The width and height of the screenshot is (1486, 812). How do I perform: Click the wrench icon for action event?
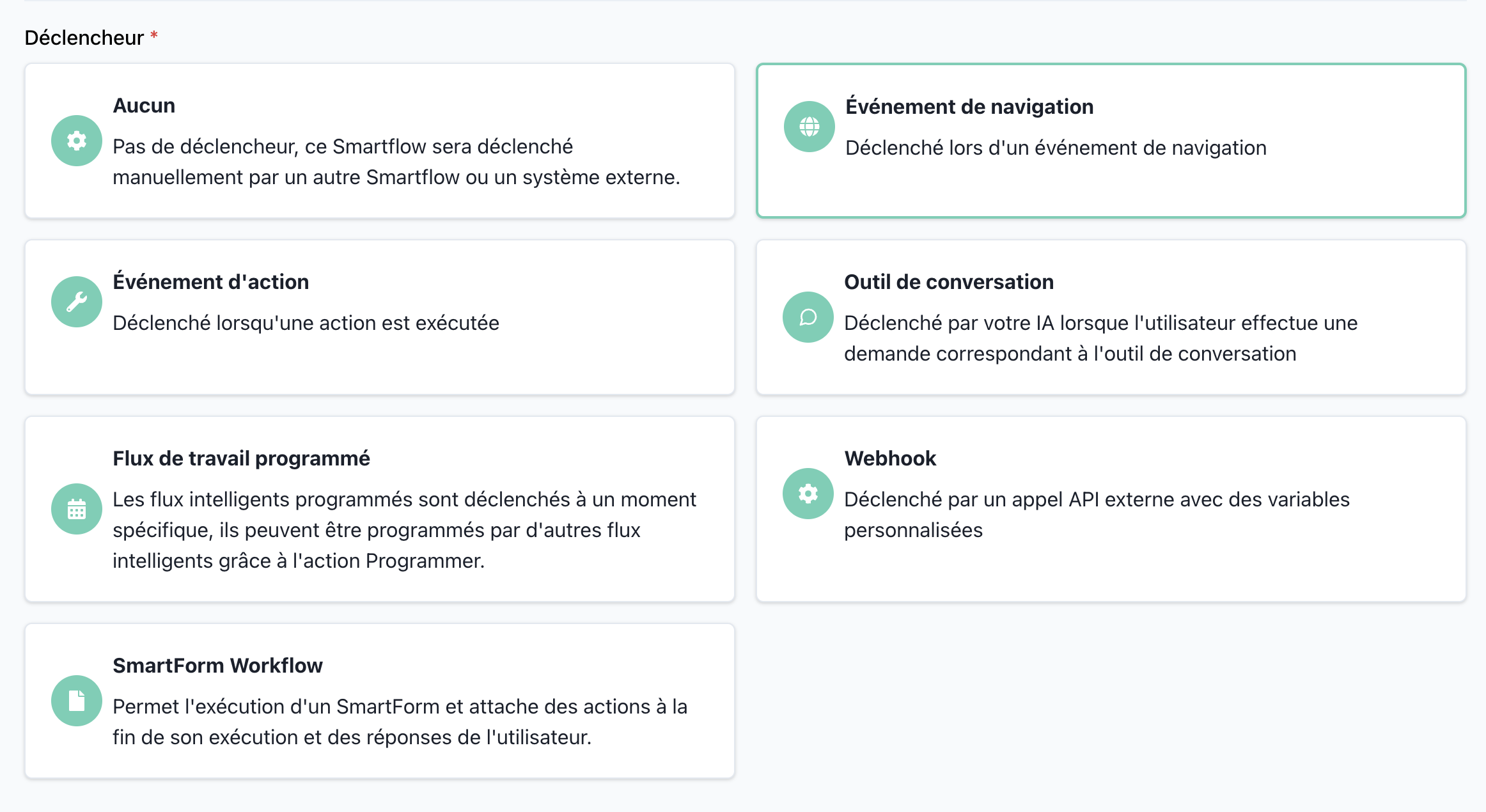pyautogui.click(x=77, y=302)
